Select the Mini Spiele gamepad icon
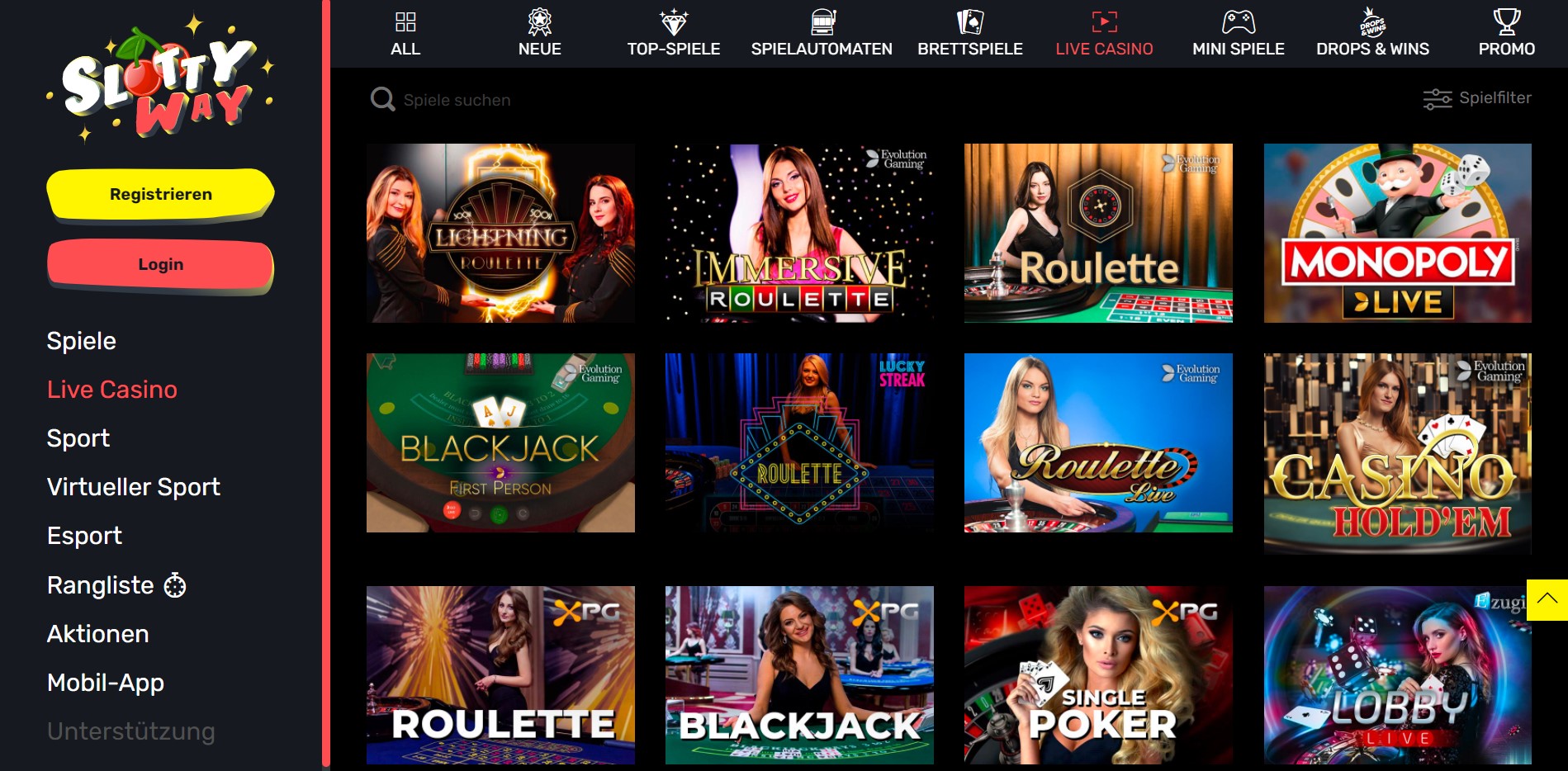 (x=1239, y=21)
